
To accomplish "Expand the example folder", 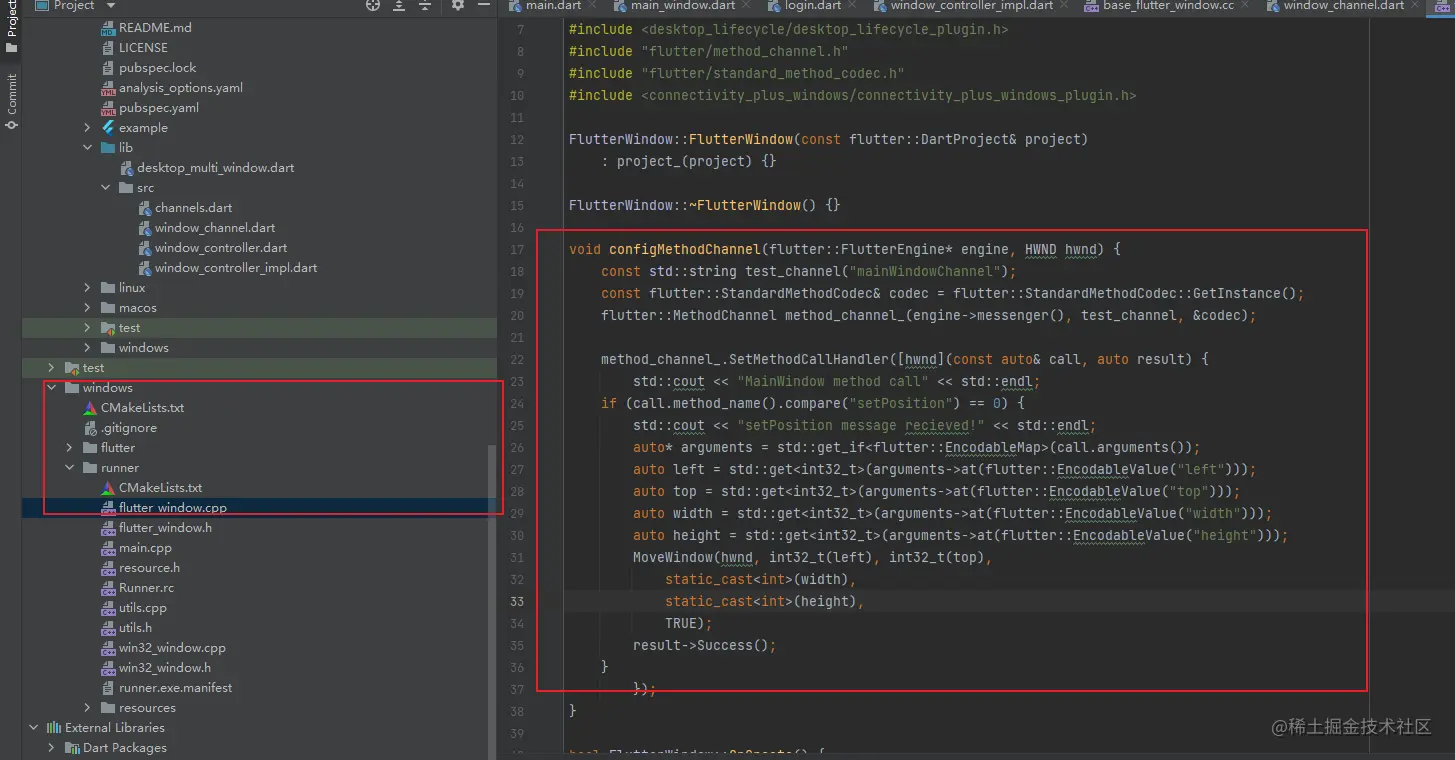I will (x=88, y=128).
